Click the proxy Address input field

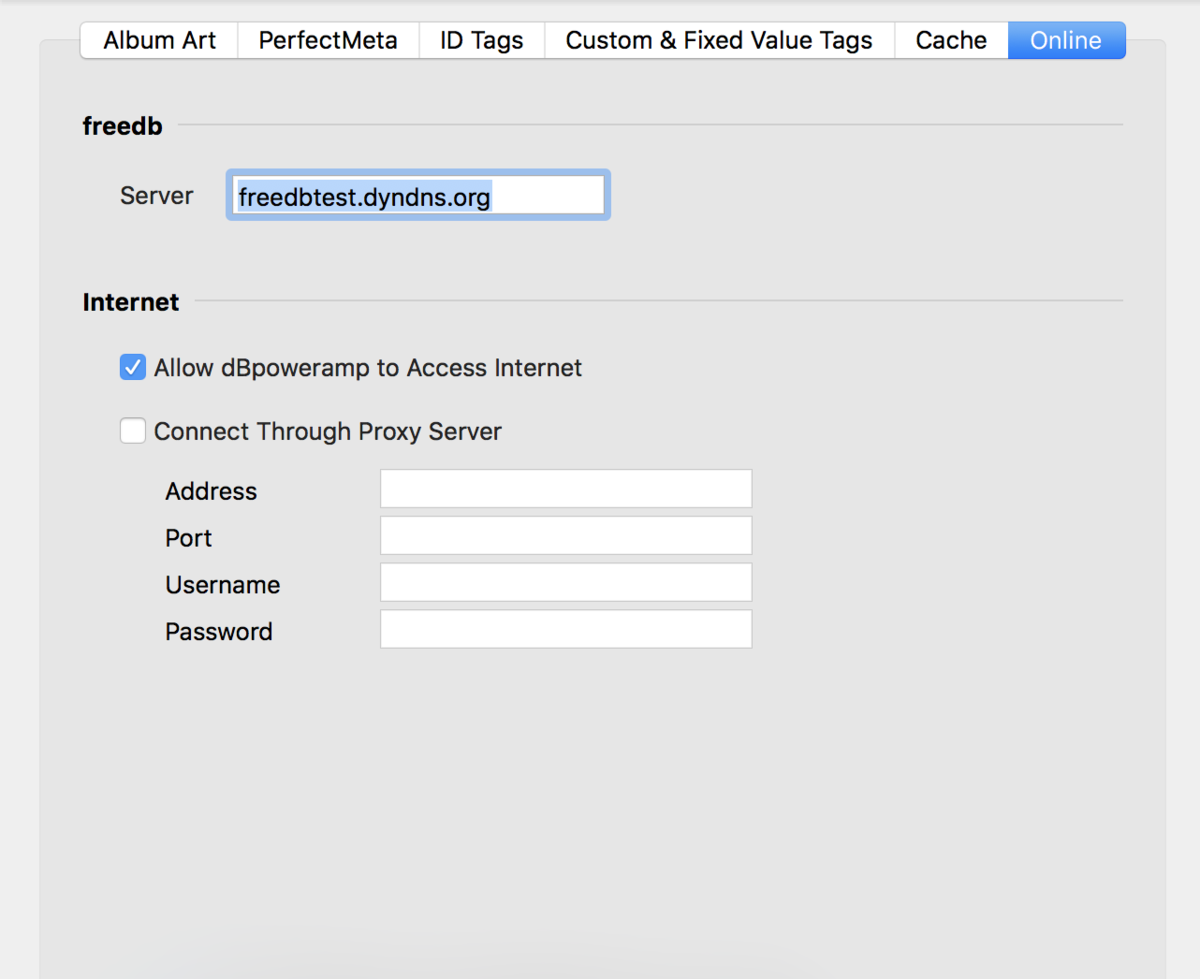point(565,488)
